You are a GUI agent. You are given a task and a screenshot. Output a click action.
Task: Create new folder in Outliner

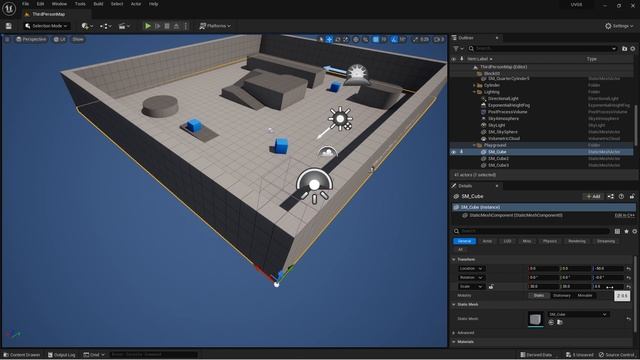point(624,49)
